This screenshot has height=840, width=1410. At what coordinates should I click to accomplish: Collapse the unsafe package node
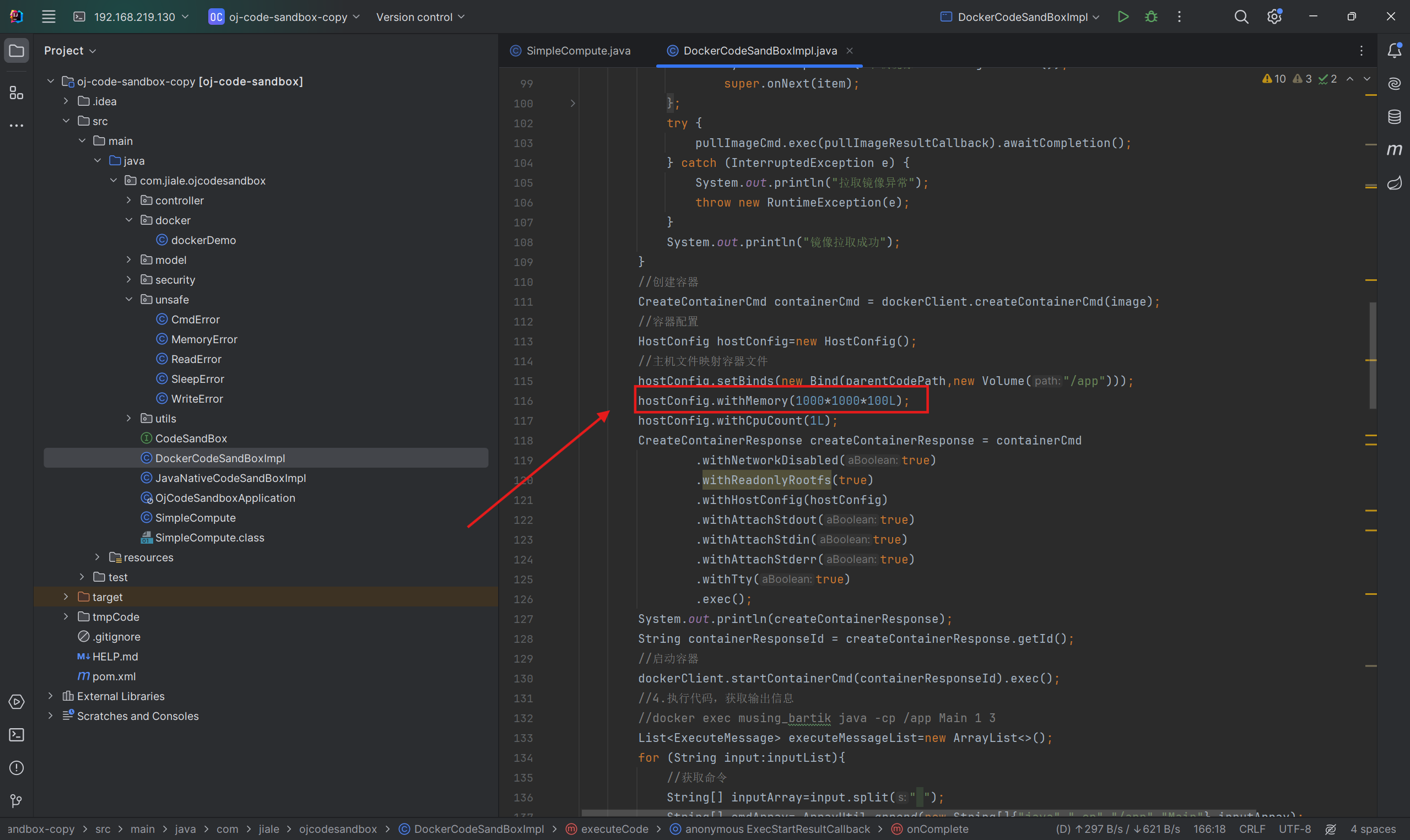[128, 300]
